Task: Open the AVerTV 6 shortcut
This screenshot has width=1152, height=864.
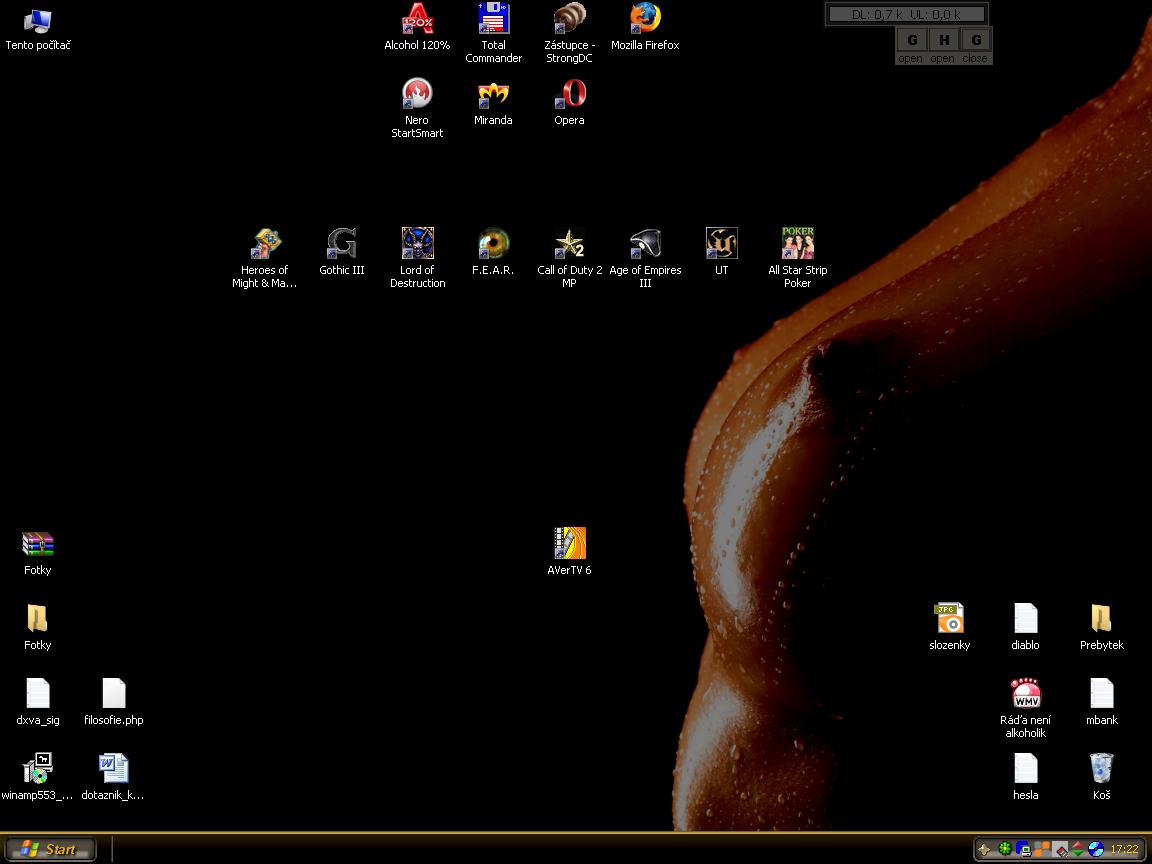Action: click(x=569, y=545)
